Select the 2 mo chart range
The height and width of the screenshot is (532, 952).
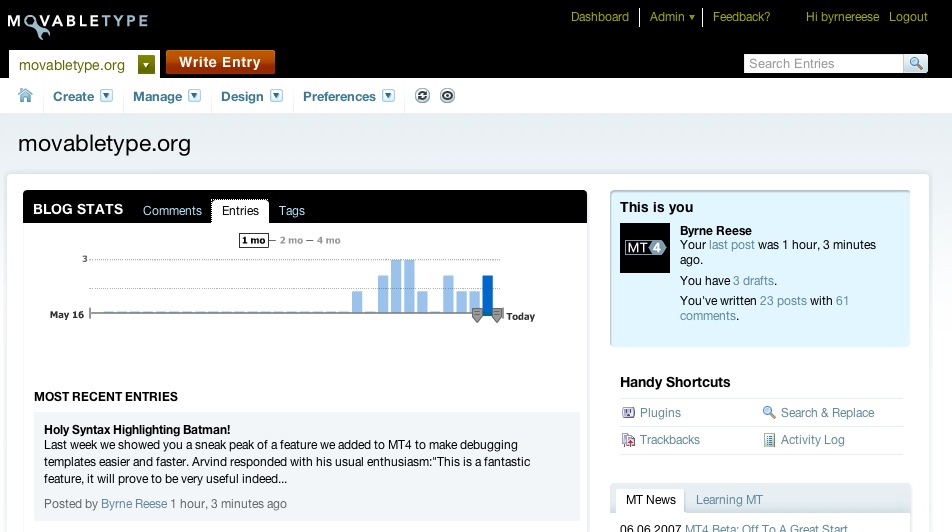pos(290,240)
